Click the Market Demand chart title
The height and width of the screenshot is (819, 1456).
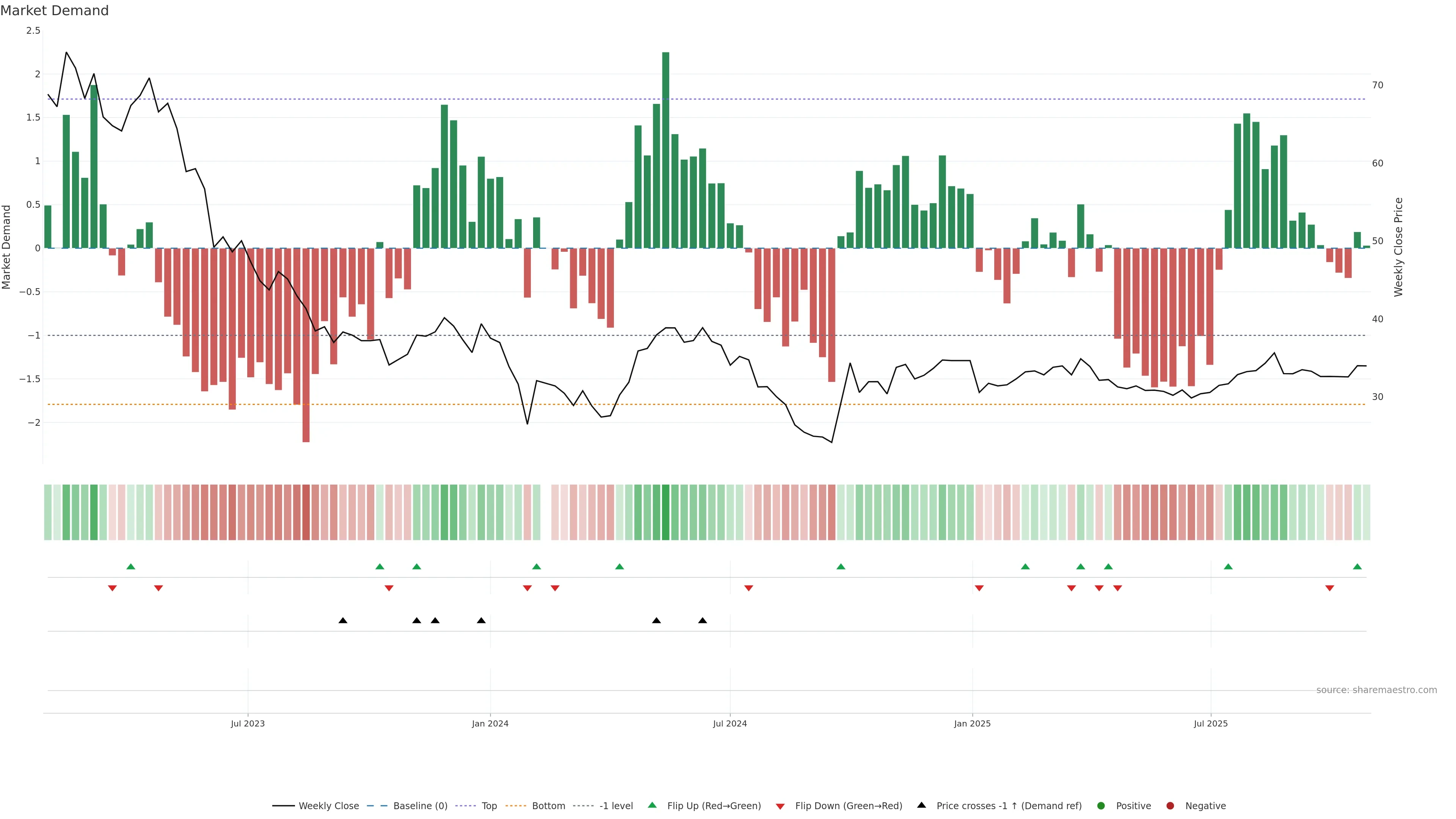pos(54,11)
